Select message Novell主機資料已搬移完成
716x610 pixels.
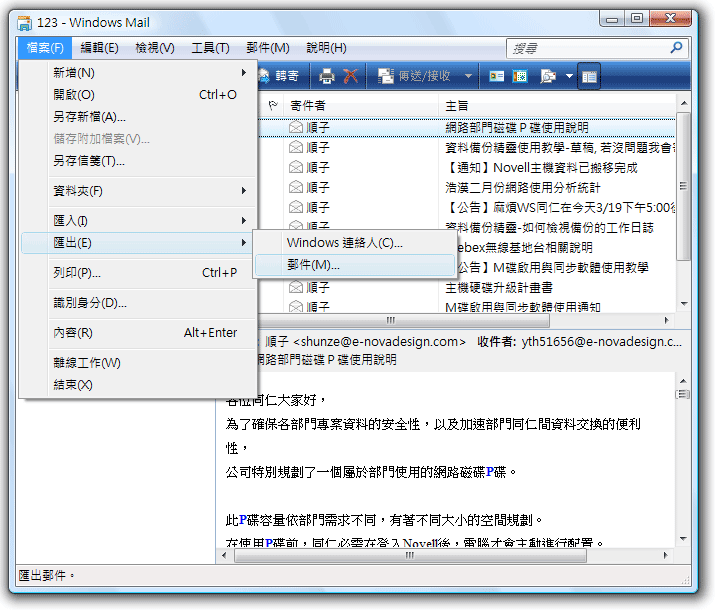click(541, 168)
